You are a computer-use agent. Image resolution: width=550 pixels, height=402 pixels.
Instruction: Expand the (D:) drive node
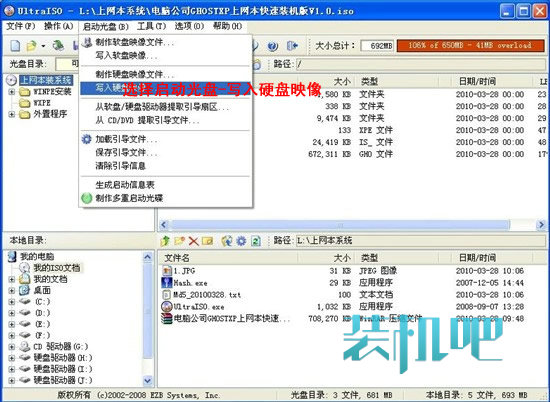(x=12, y=313)
